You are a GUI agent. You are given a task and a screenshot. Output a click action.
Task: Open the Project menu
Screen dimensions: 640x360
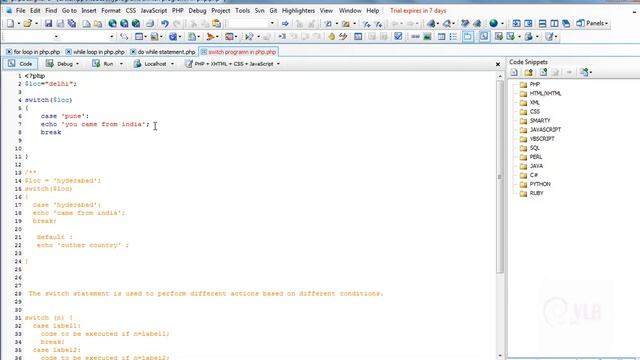coord(221,11)
